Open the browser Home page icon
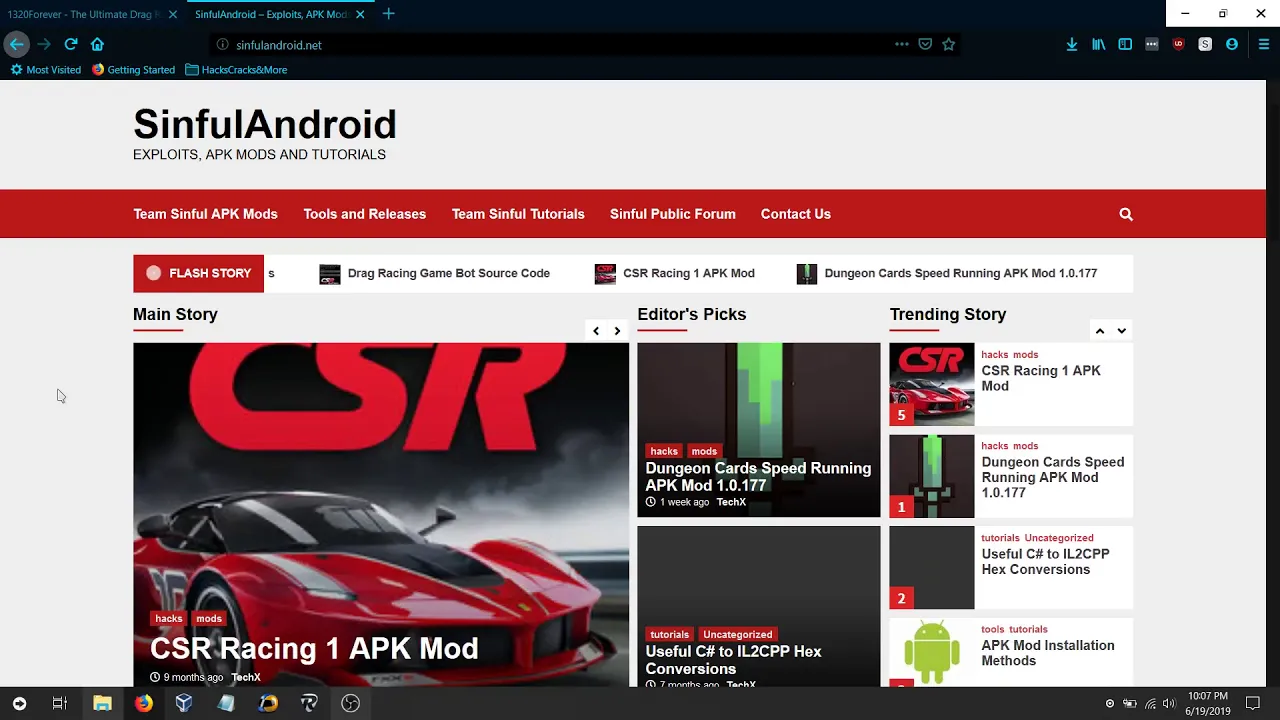1280x720 pixels. [x=97, y=44]
